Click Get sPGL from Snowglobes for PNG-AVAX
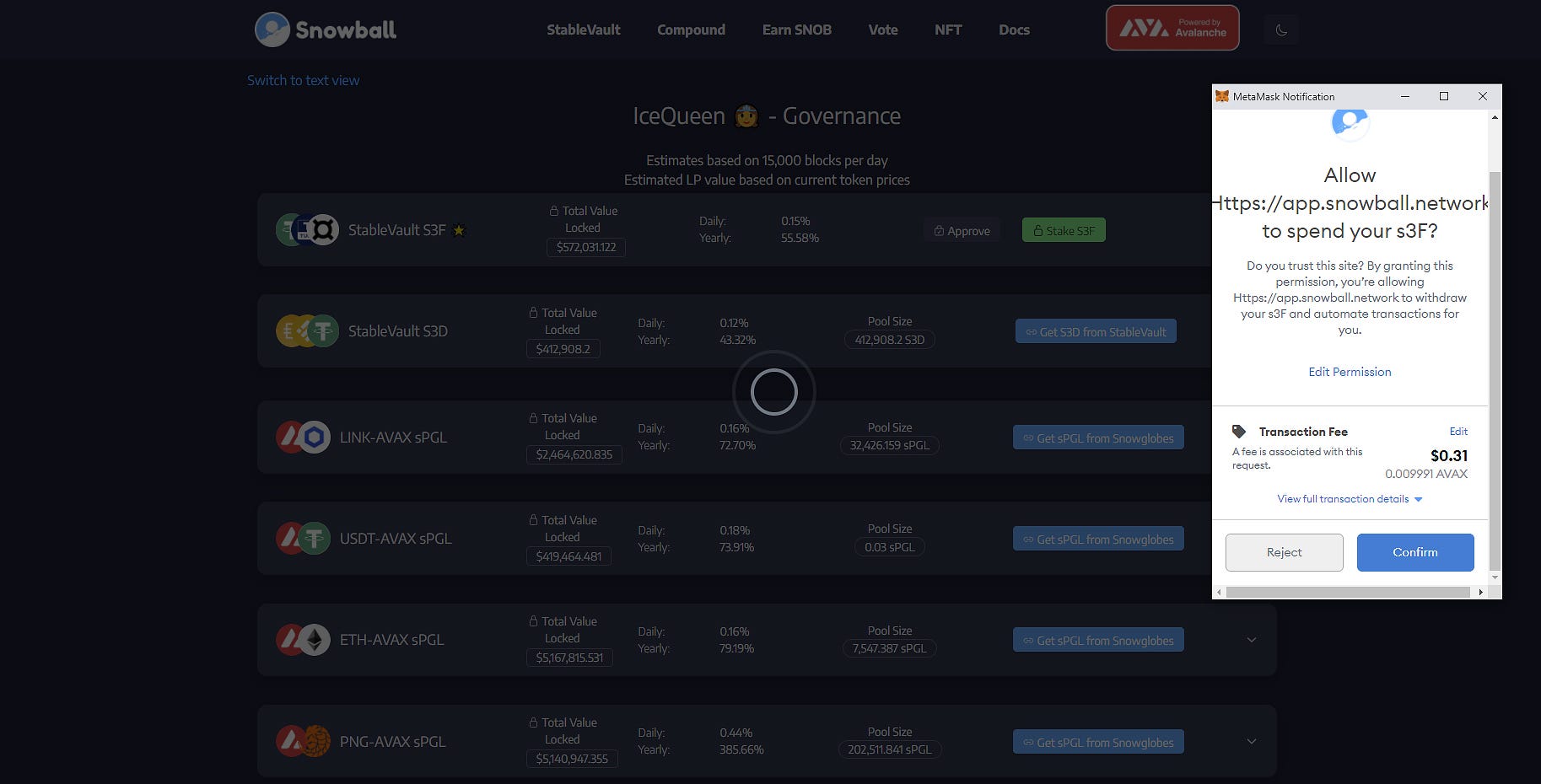 (x=1098, y=743)
